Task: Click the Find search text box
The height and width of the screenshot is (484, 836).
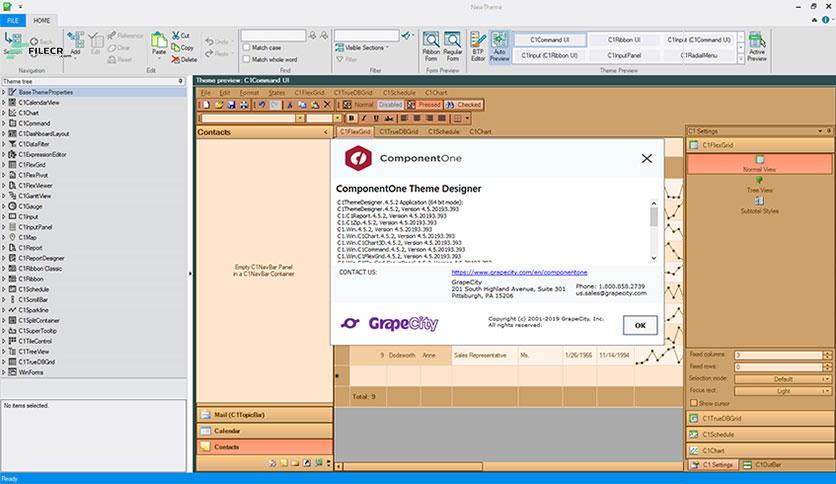Action: tap(273, 35)
